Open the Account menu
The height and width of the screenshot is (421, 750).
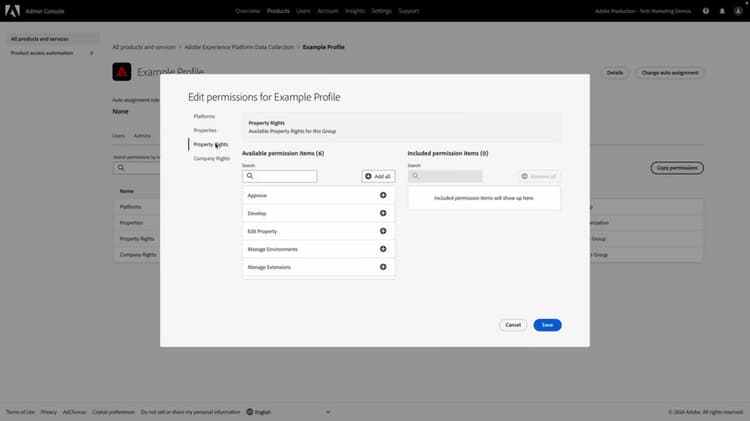tap(328, 11)
